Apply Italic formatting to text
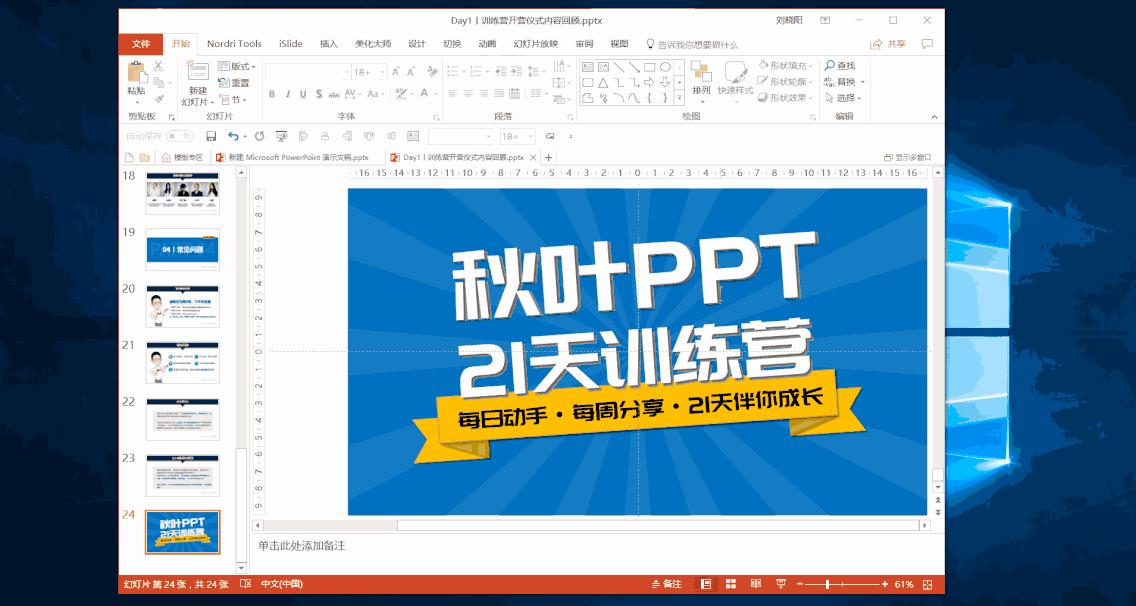 click(287, 92)
